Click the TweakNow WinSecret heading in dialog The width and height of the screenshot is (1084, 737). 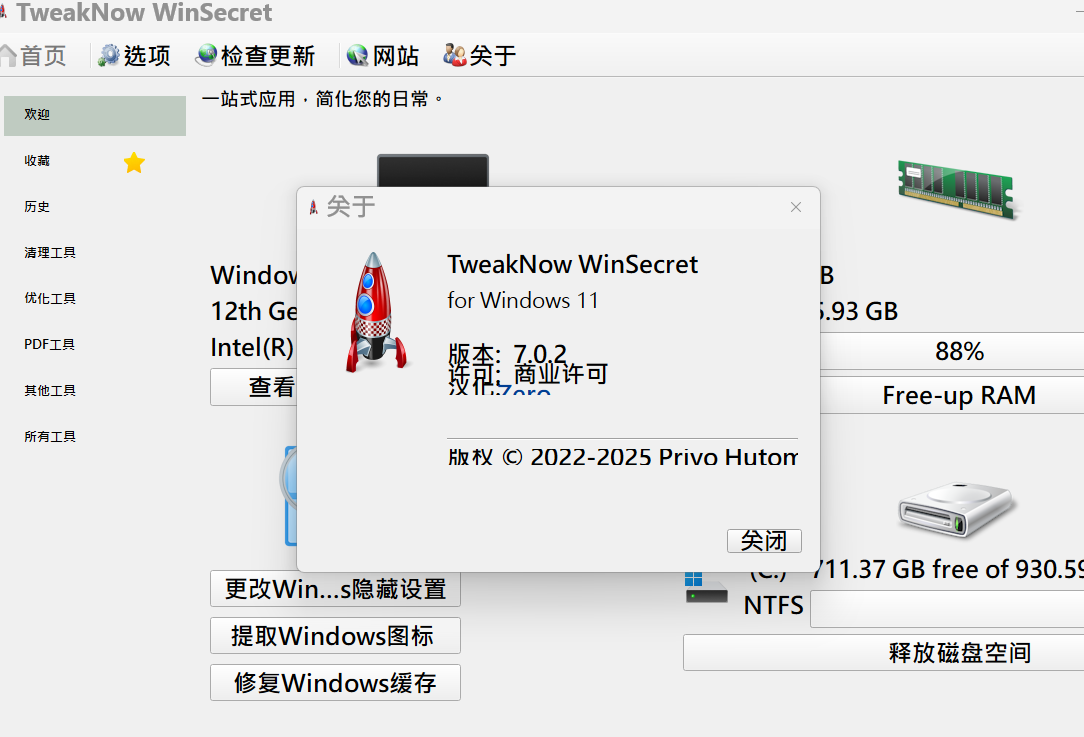tap(572, 265)
